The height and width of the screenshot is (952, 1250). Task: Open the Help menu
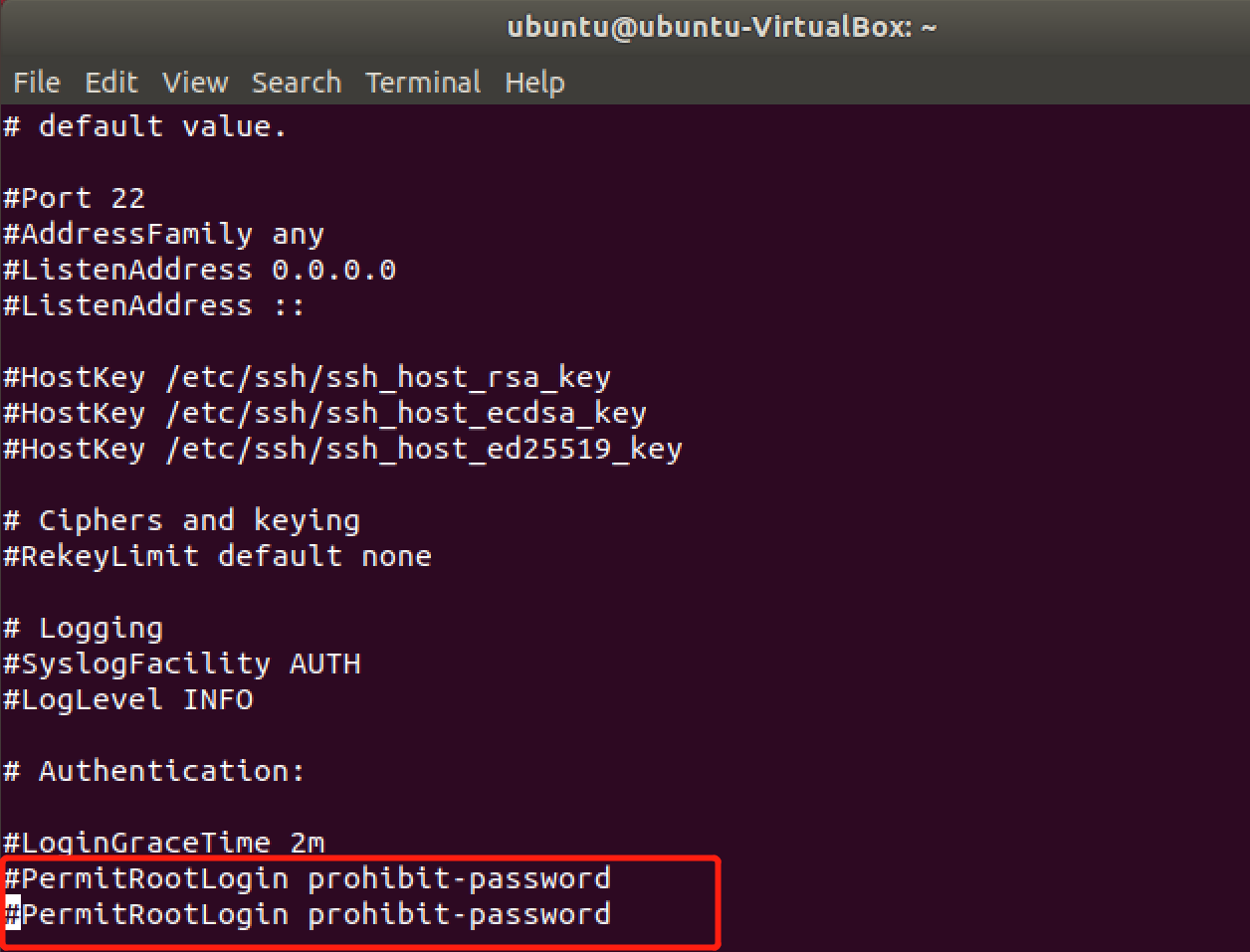(x=534, y=83)
